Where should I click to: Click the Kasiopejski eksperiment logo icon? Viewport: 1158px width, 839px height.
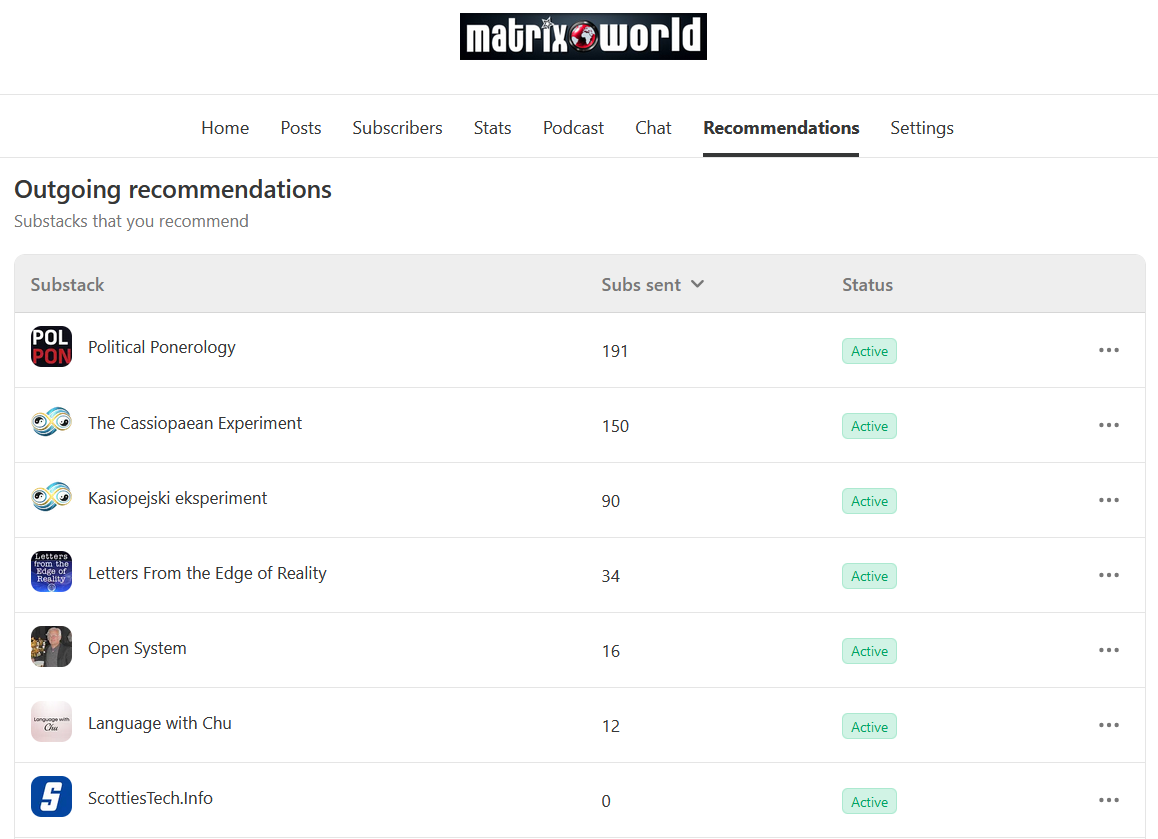(51, 498)
